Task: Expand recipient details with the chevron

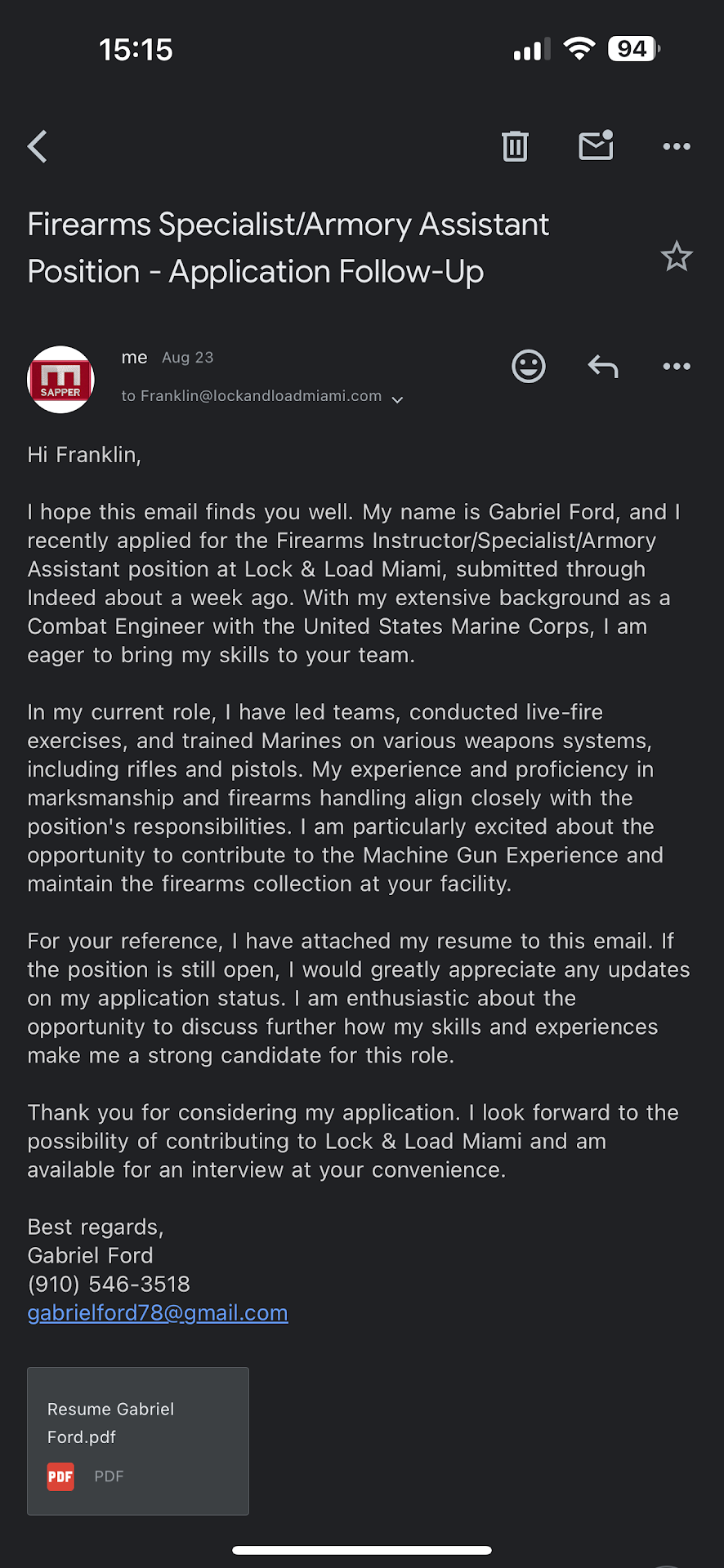Action: (398, 399)
